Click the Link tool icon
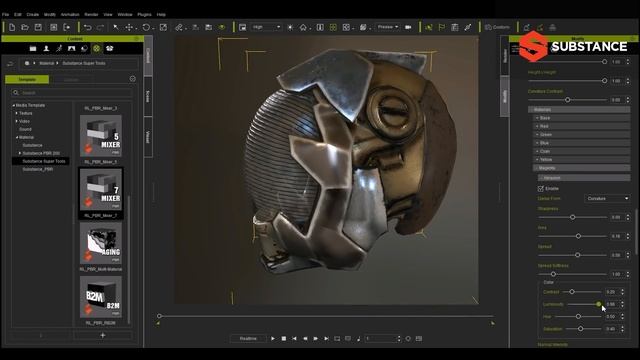This screenshot has height=360, width=640. [179, 27]
